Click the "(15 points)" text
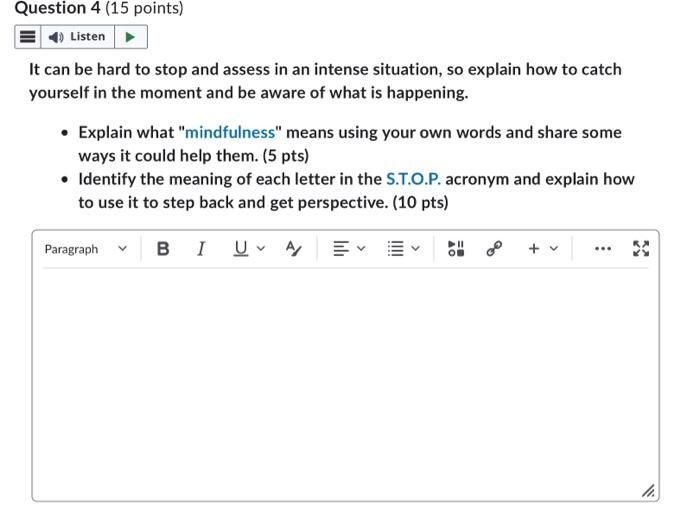 144,8
